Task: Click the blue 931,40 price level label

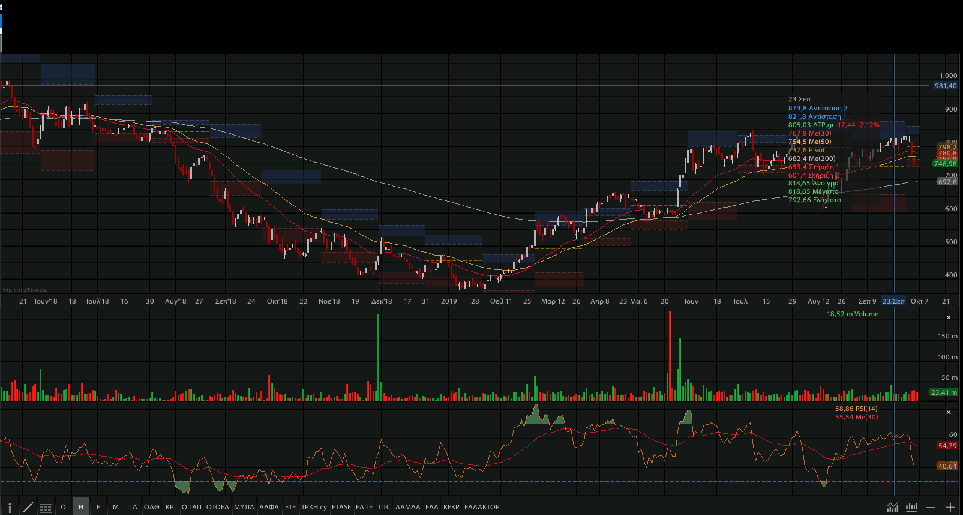Action: pyautogui.click(x=946, y=86)
